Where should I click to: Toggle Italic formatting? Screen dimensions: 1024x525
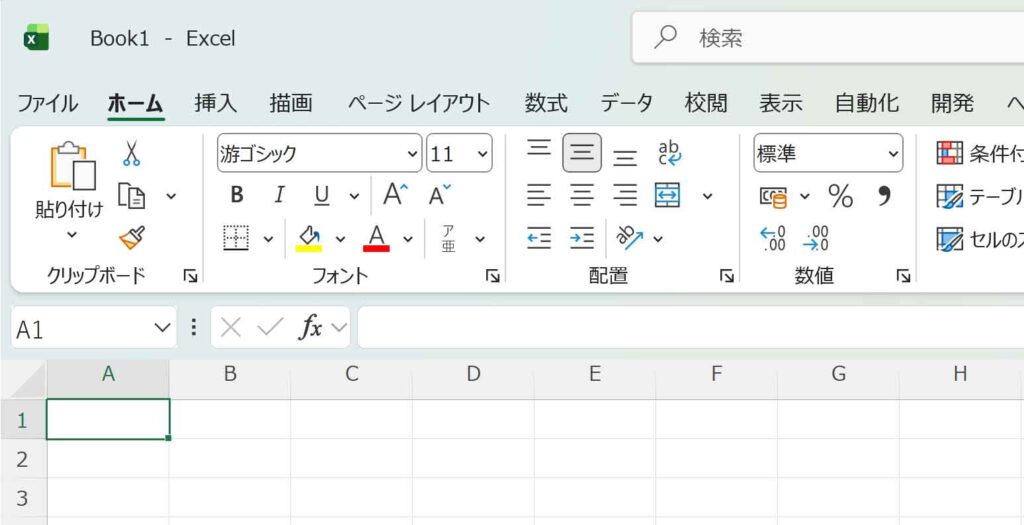pos(280,195)
